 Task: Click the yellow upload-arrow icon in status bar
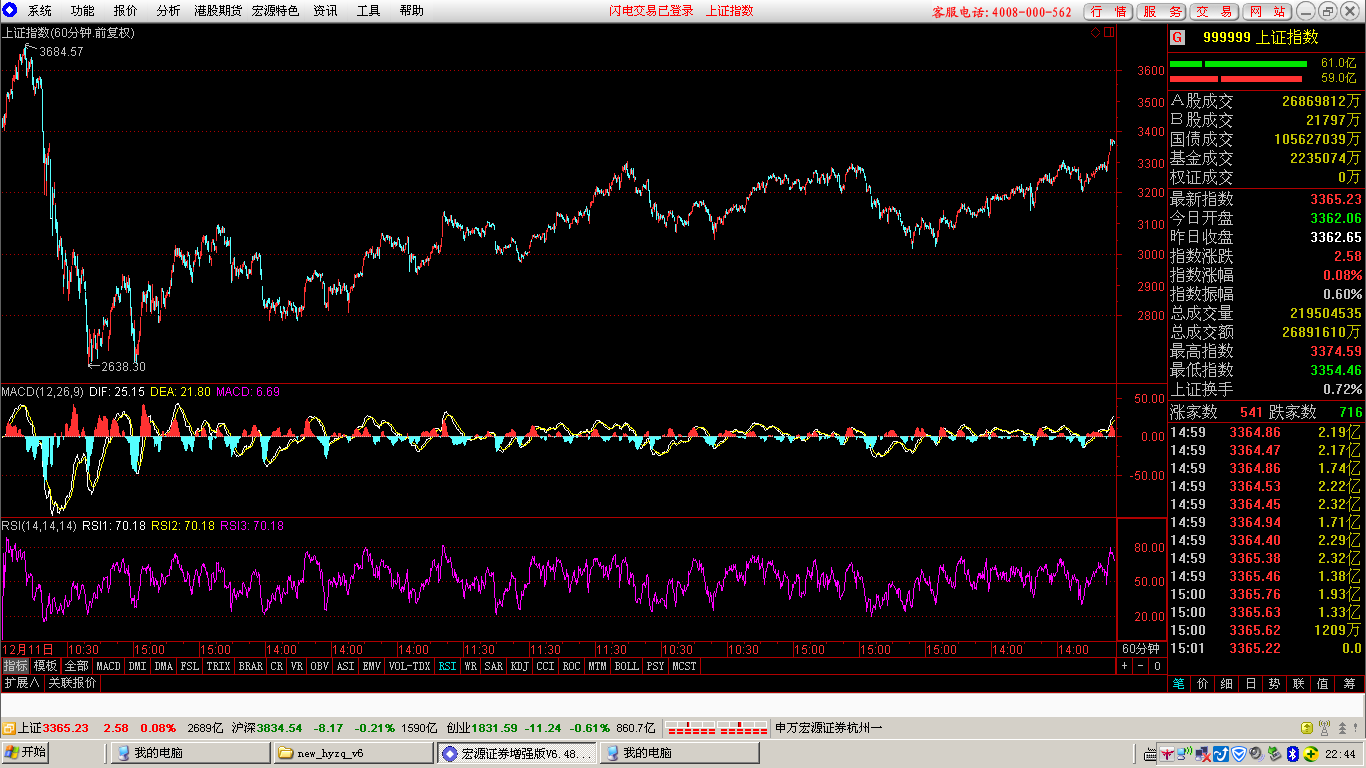[x=1307, y=728]
